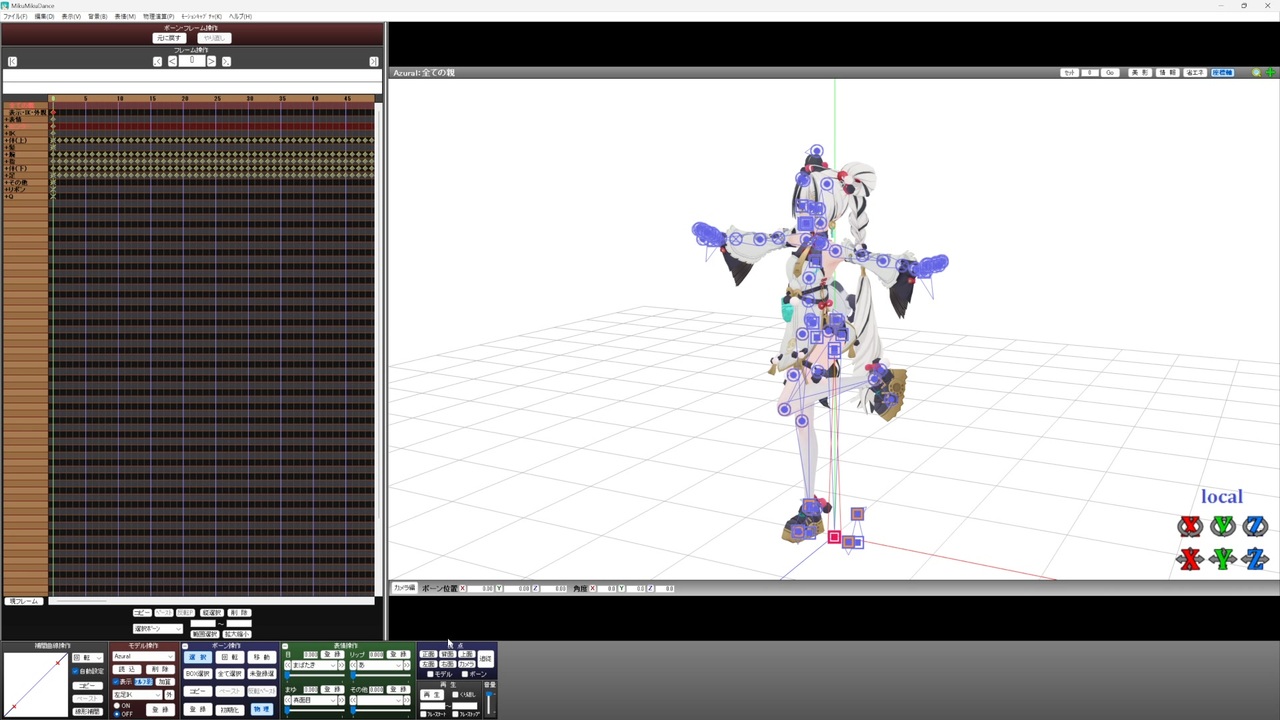The image size is (1280, 720).
Task: Expand the 表情 row in timeline
Action: pos(6,120)
